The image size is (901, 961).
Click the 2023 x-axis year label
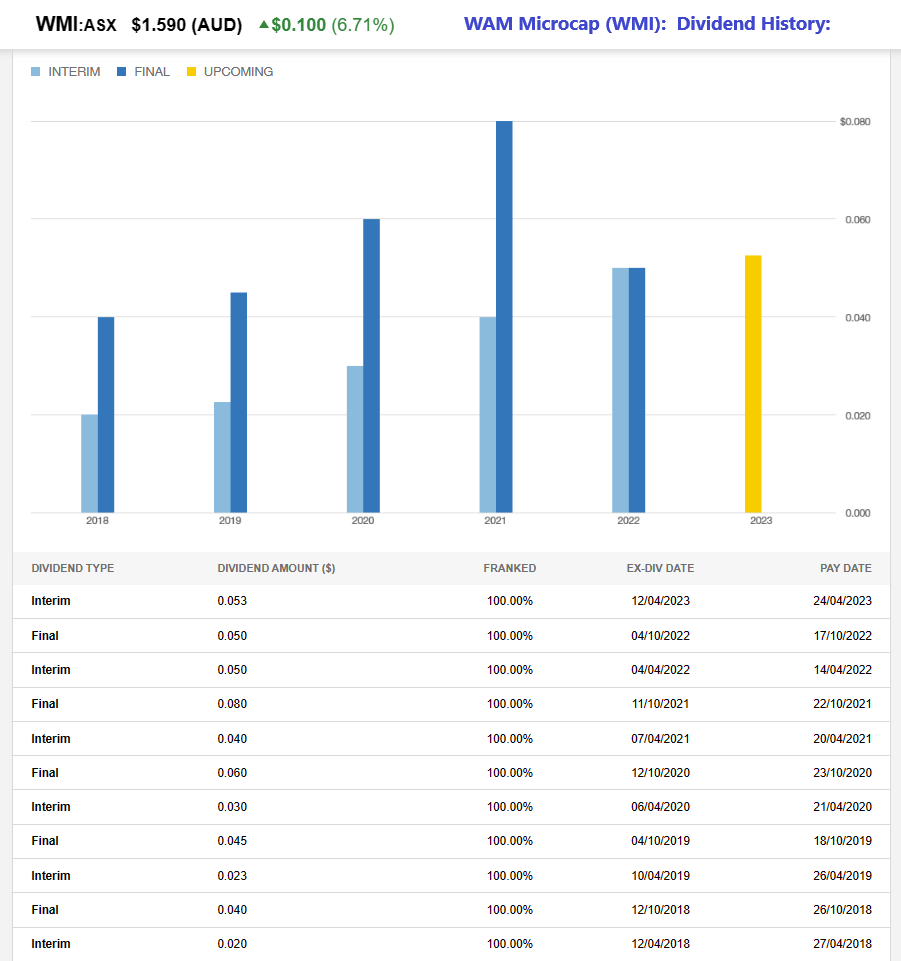761,520
